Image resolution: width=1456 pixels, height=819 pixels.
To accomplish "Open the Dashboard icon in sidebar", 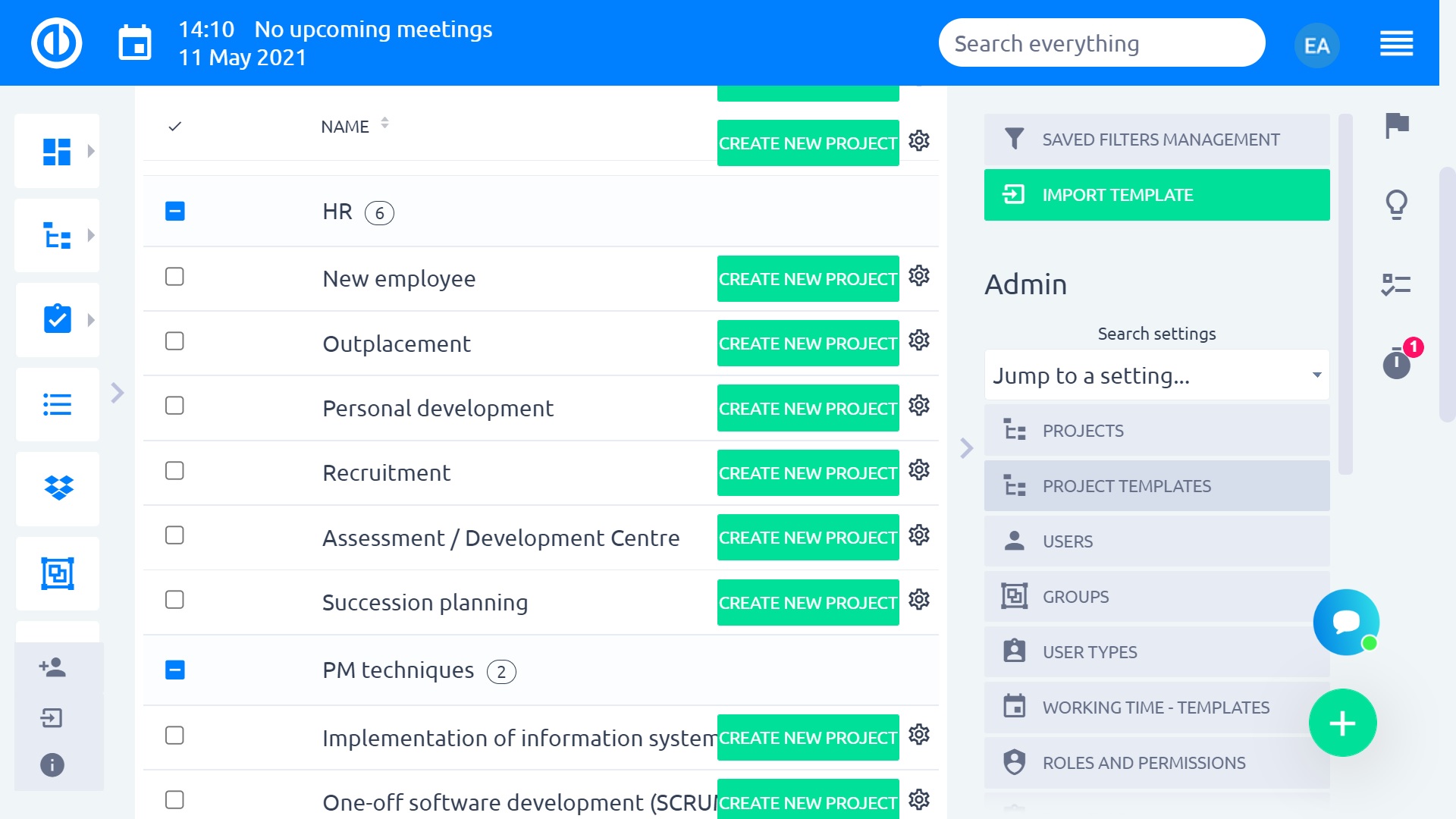I will coord(56,150).
